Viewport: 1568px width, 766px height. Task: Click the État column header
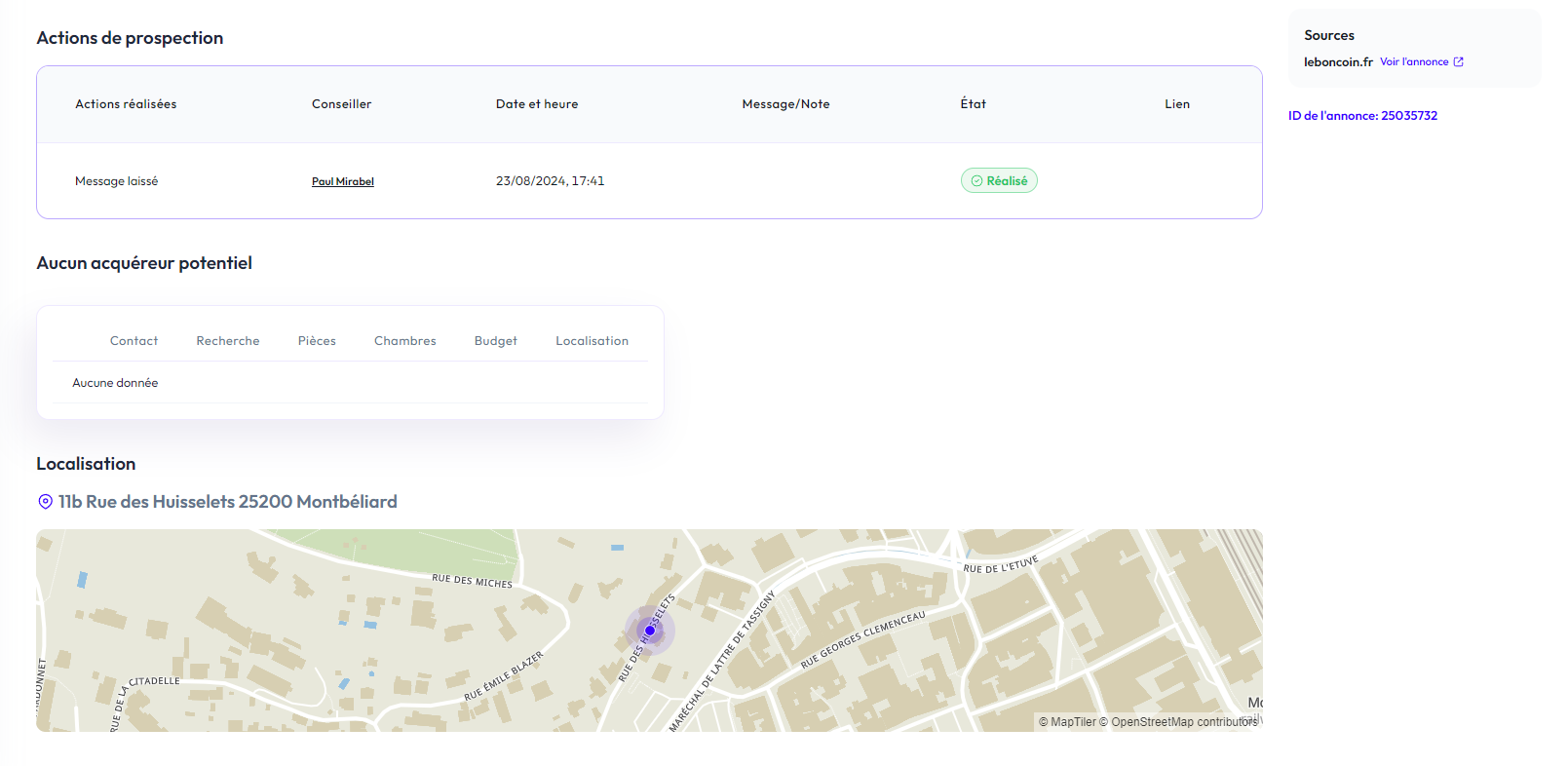[973, 104]
